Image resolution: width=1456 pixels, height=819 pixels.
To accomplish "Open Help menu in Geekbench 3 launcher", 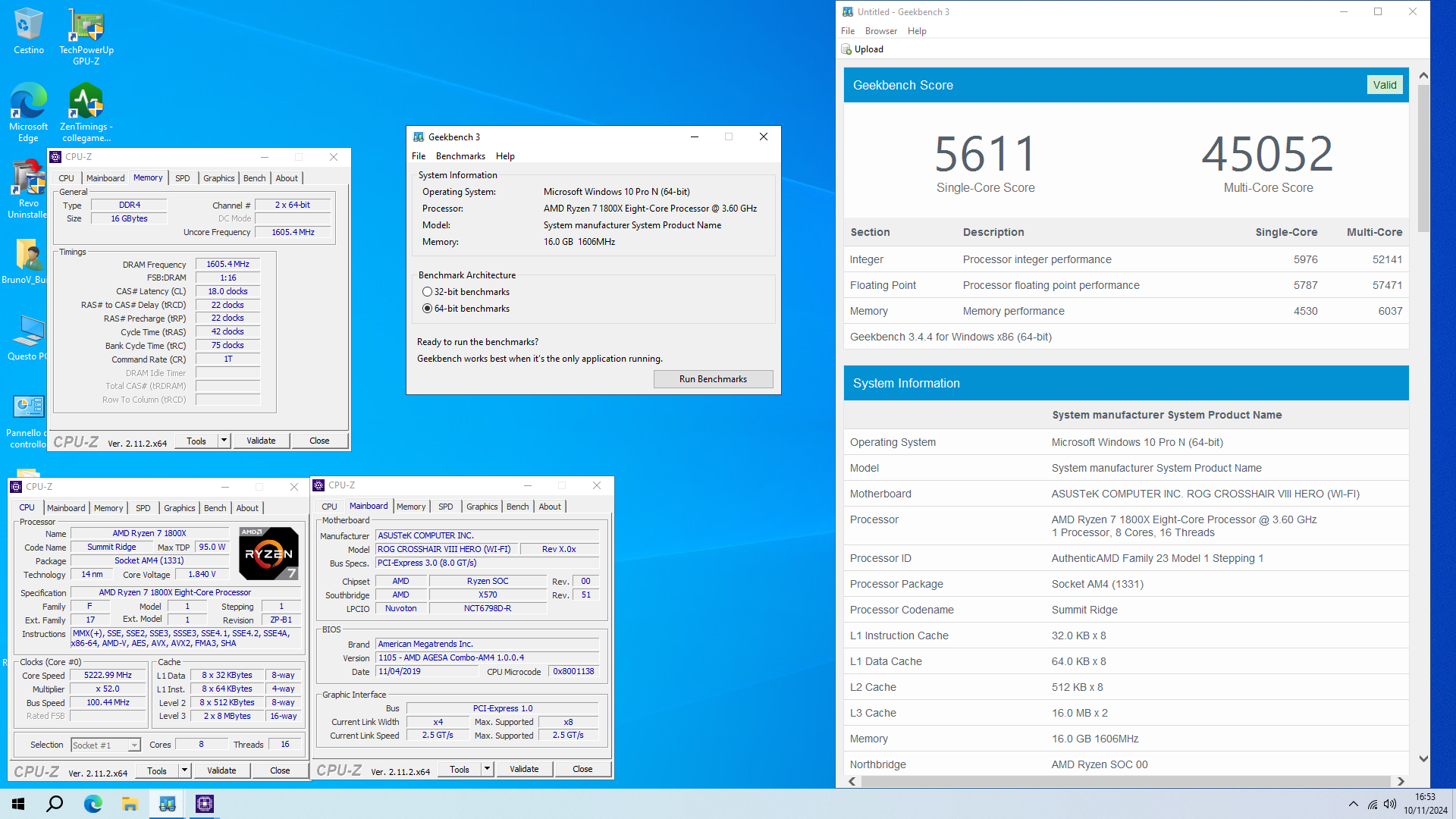I will 505,156.
